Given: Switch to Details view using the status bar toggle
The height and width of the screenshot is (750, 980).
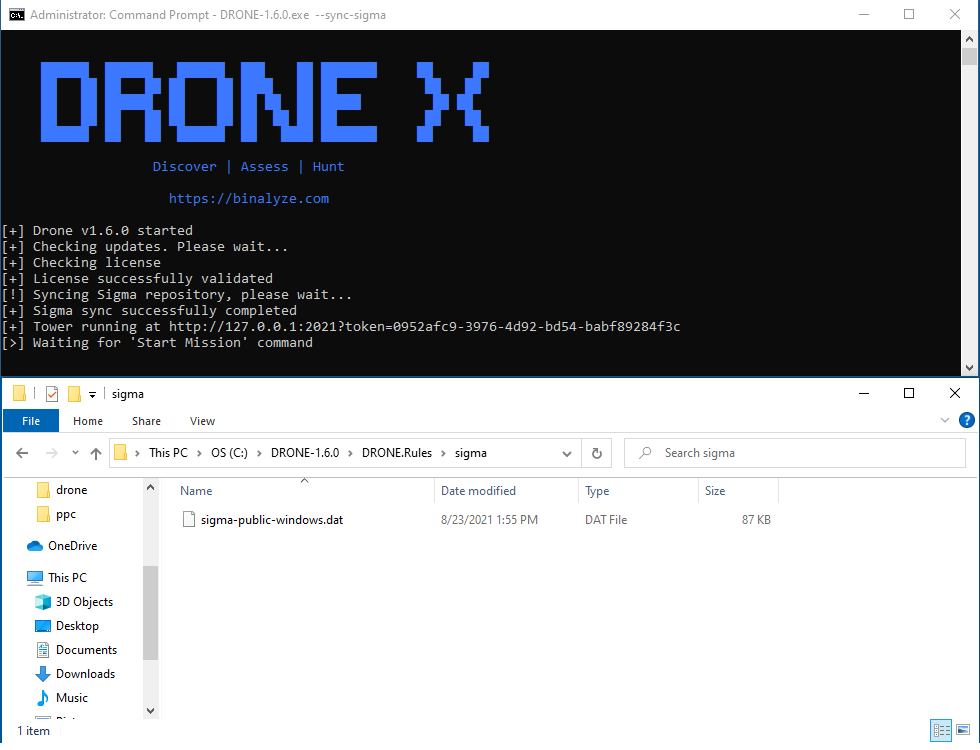Looking at the screenshot, I should point(941,730).
